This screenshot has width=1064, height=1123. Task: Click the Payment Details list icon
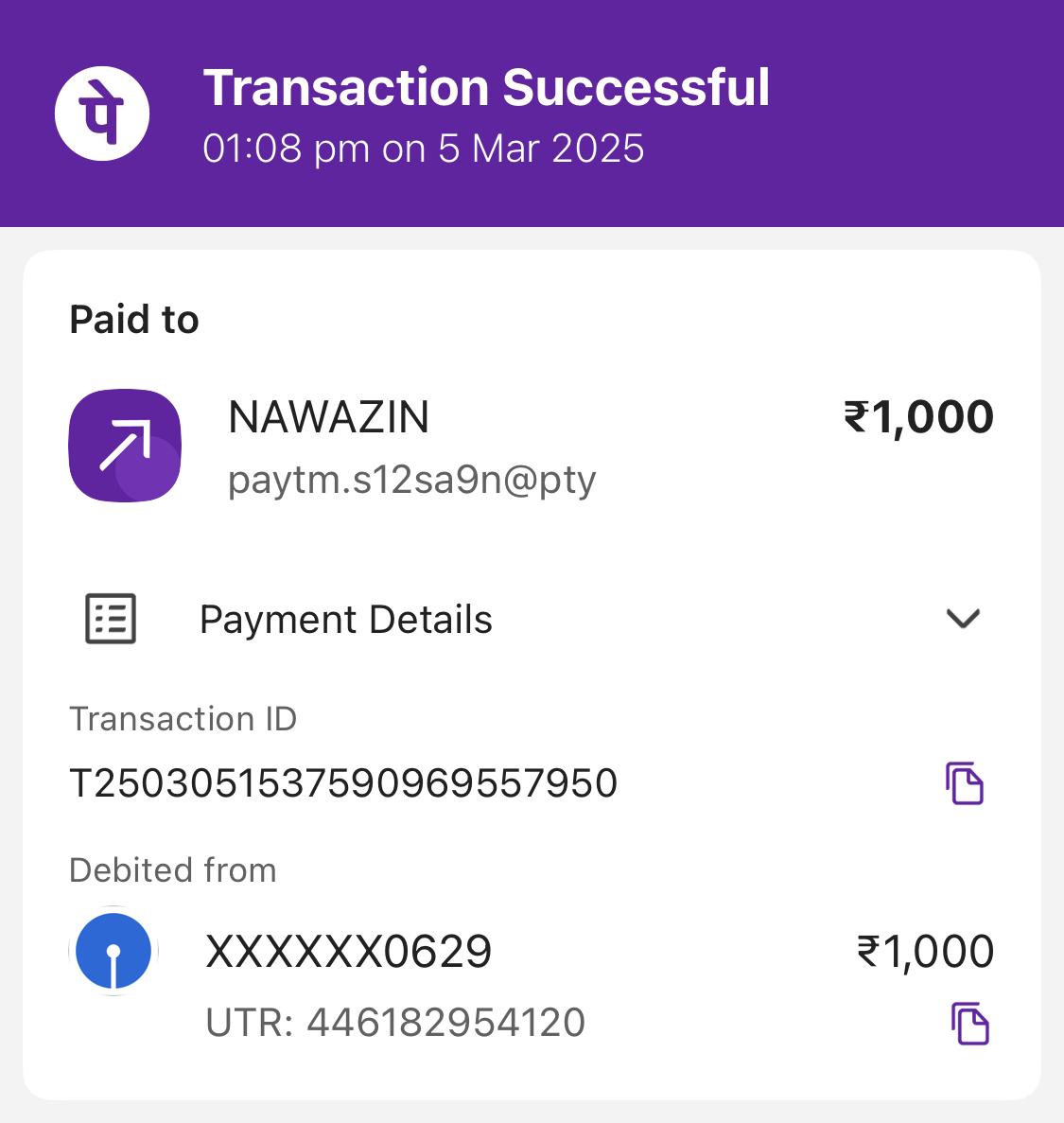tap(111, 619)
